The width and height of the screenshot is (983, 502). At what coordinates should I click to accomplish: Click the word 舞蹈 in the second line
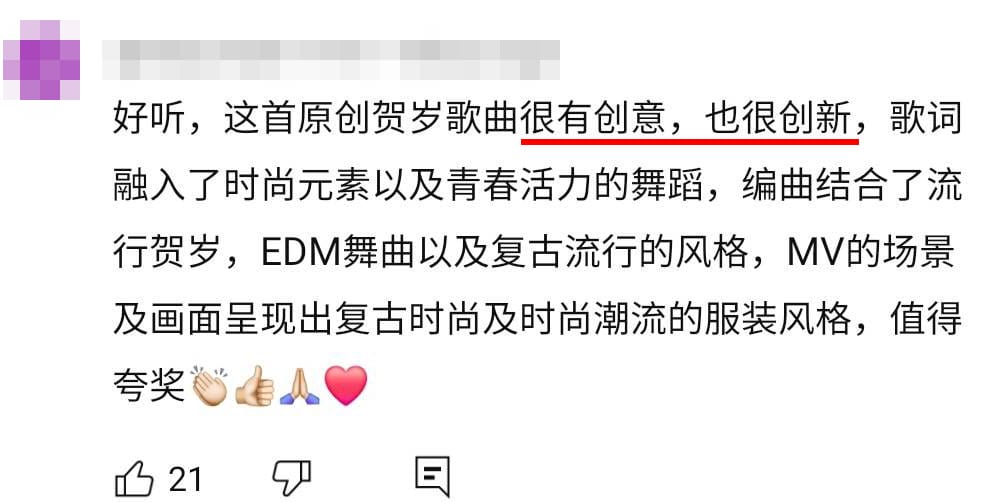[x=666, y=184]
